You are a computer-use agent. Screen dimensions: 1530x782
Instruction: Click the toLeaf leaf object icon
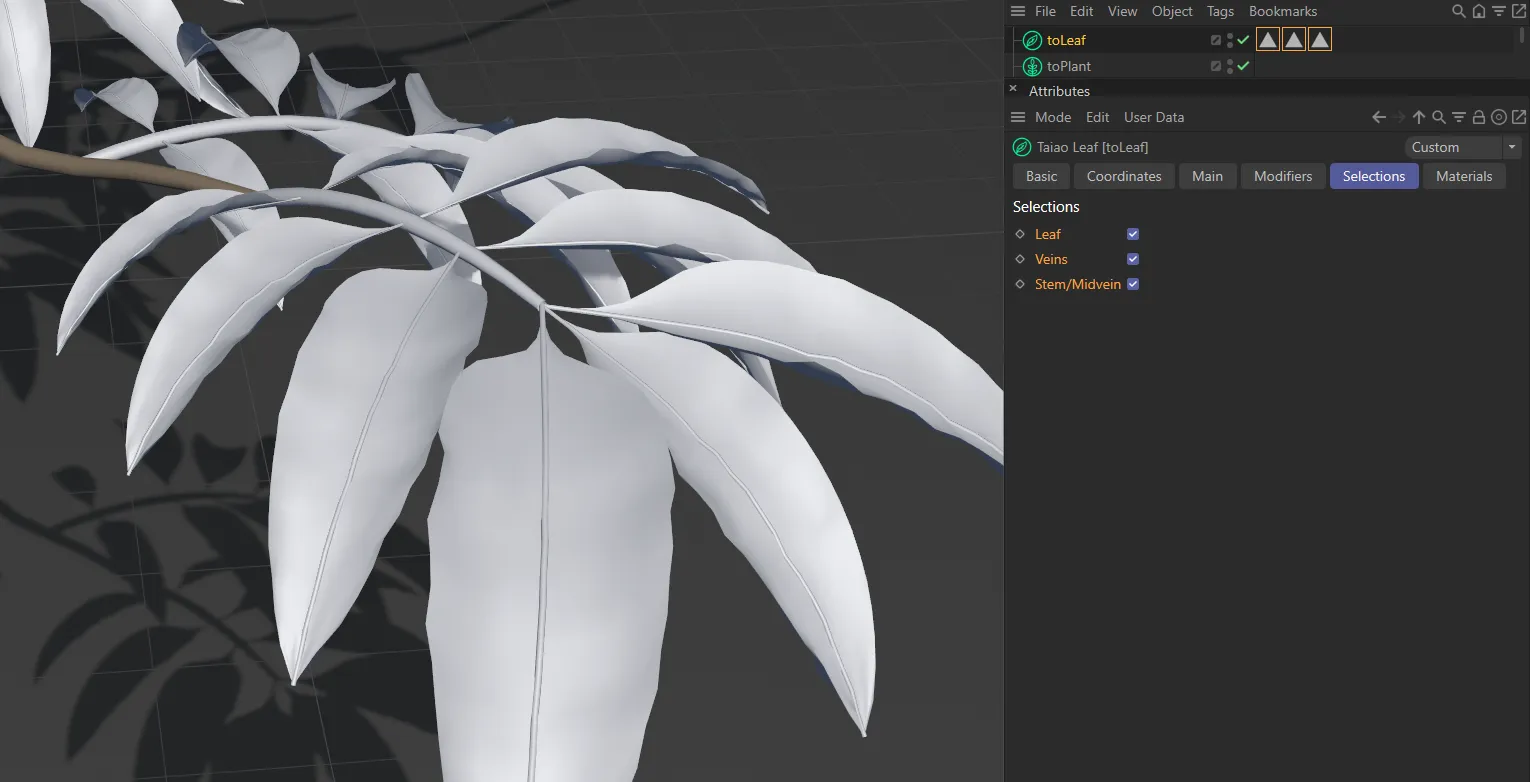tap(1031, 40)
